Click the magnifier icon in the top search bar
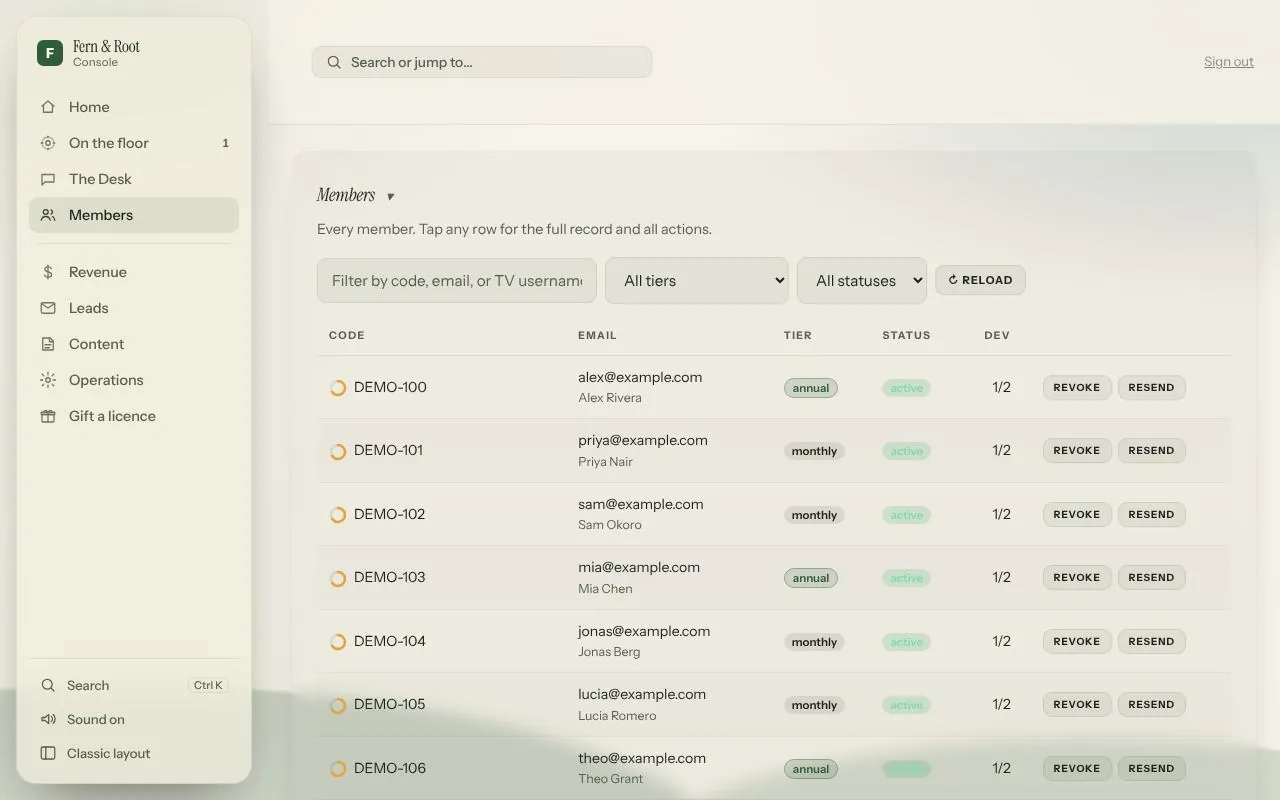 pos(334,62)
